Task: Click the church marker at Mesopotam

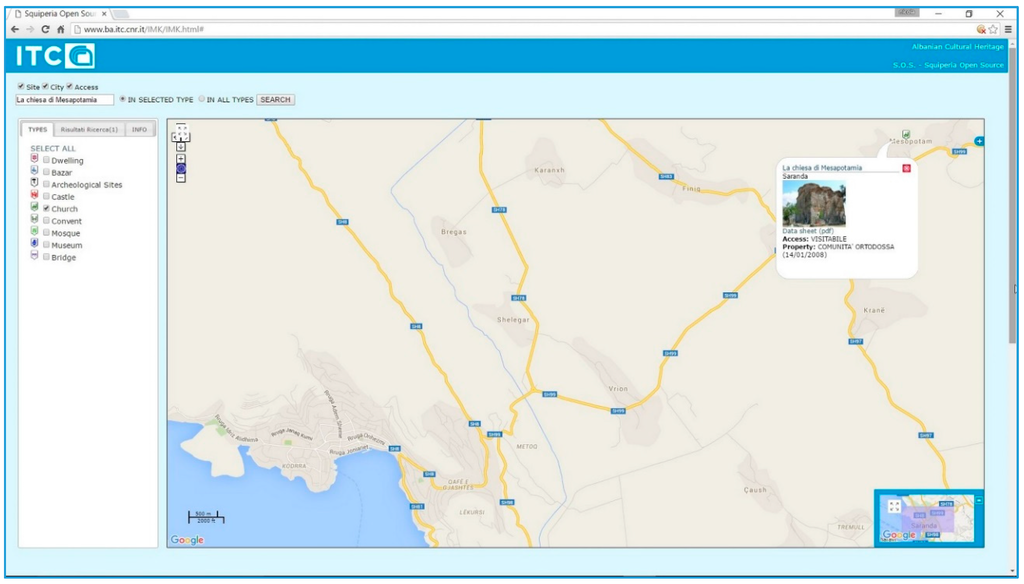Action: click(906, 133)
